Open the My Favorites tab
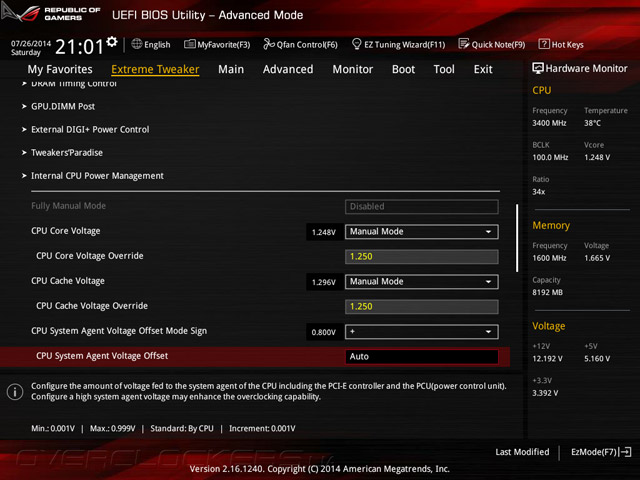 [60, 69]
